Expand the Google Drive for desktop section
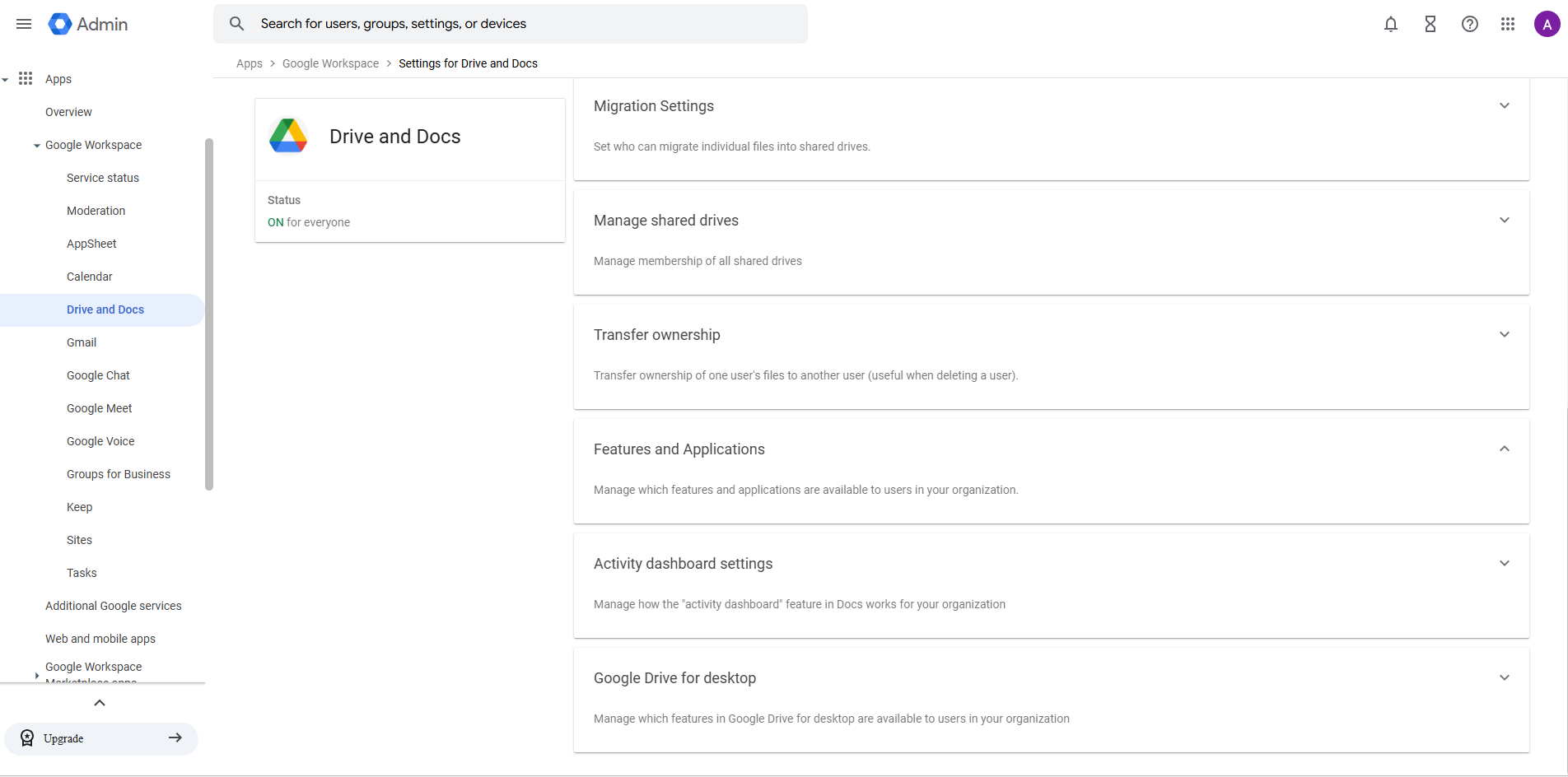 point(1505,677)
